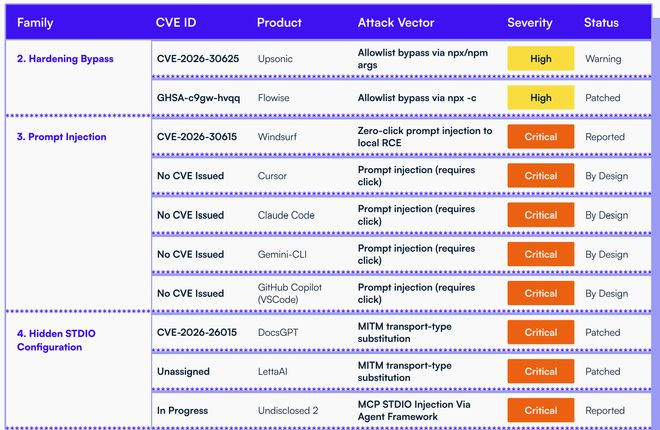The image size is (660, 430).
Task: Select the Attack Vector column header
Action: click(x=398, y=22)
